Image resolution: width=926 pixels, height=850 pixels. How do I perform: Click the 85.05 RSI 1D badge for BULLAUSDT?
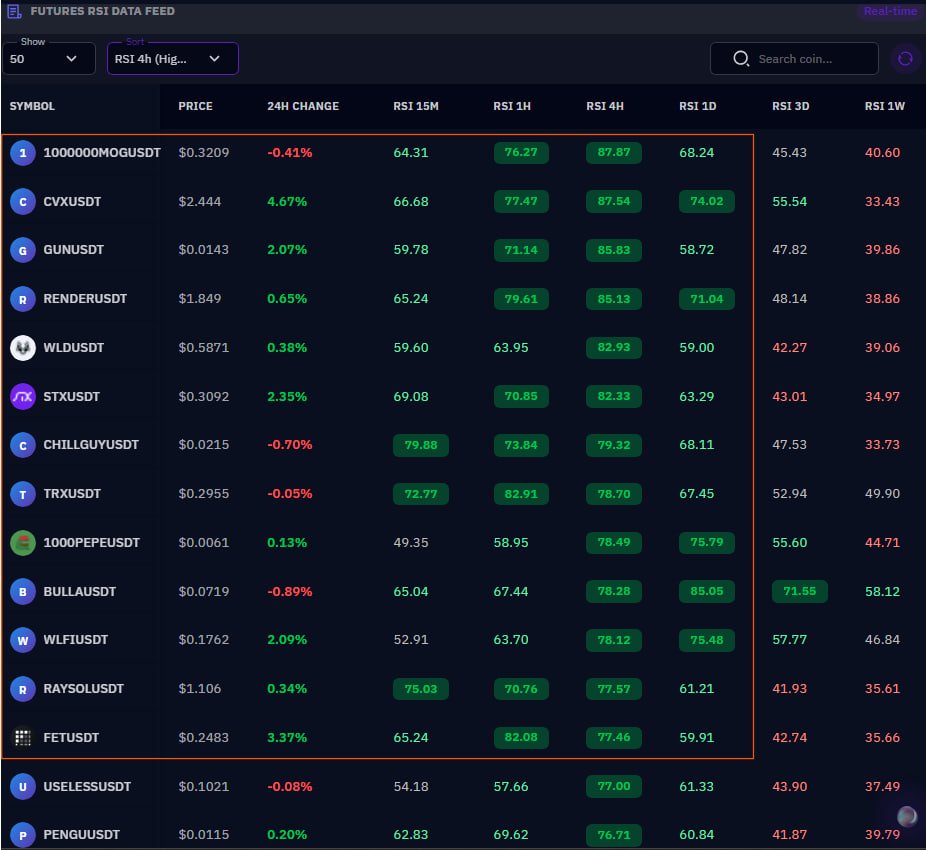(706, 591)
